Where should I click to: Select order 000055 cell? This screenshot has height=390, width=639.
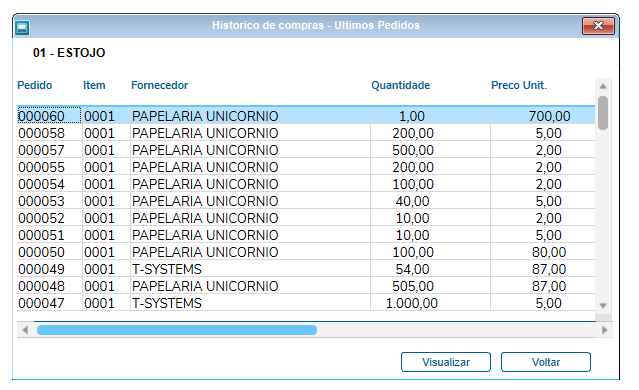coord(49,167)
